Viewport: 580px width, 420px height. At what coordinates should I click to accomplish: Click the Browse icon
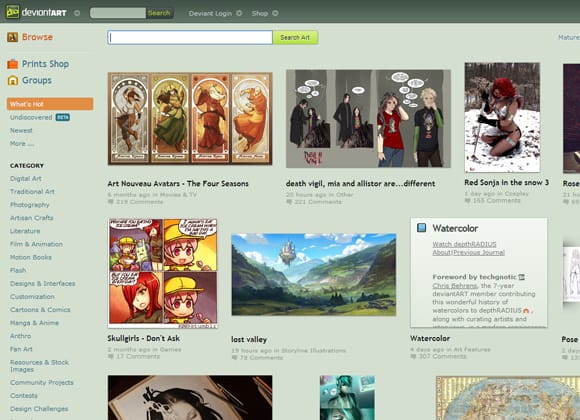click(13, 37)
